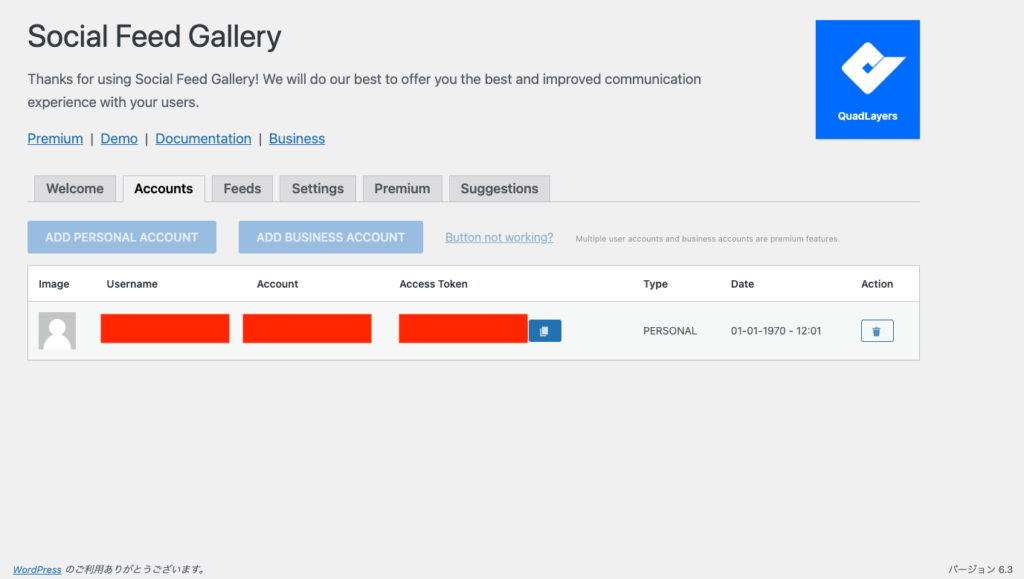The width and height of the screenshot is (1024, 579).
Task: Copy the access token using copy icon
Action: coord(544,331)
